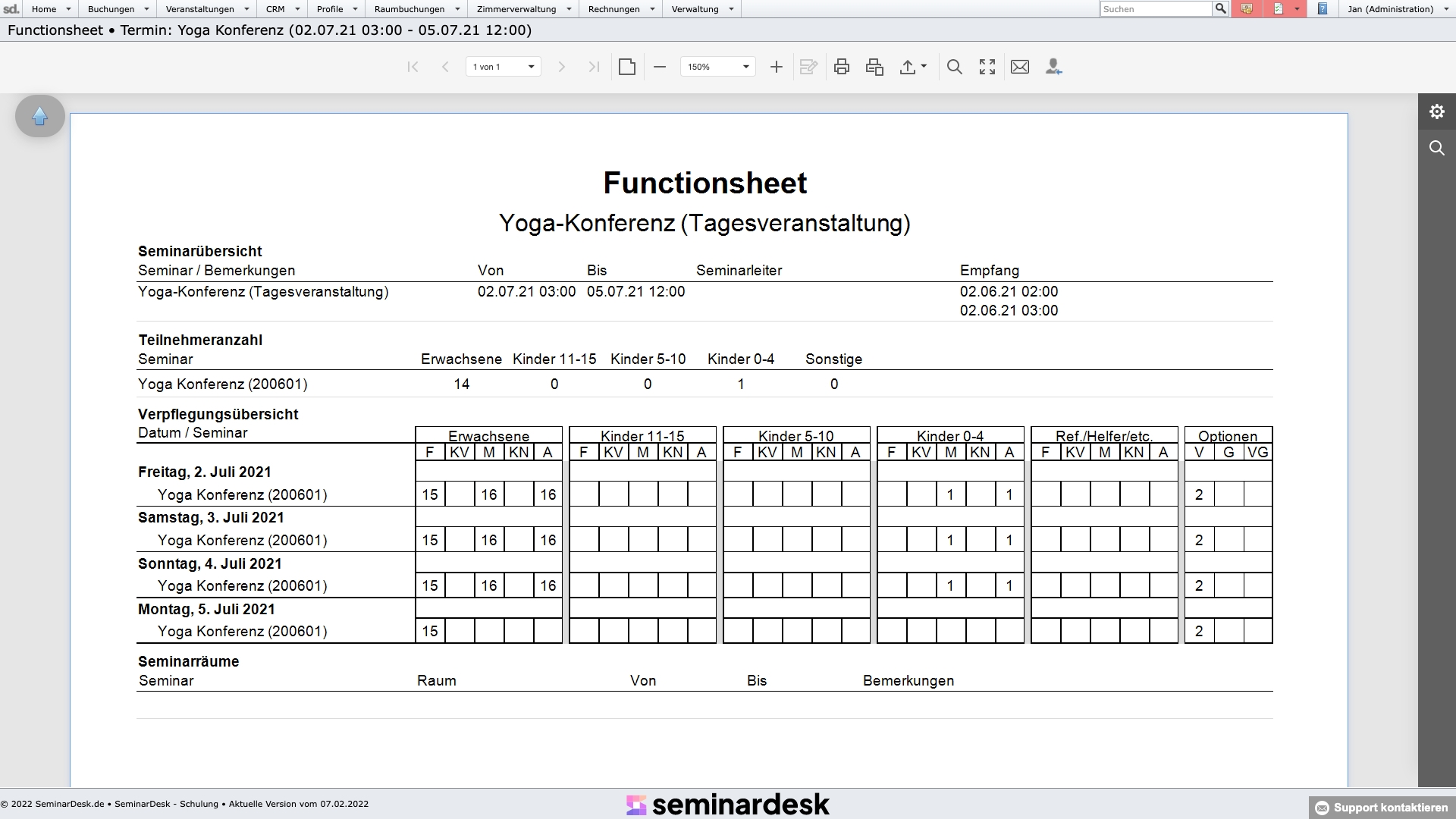1456x819 pixels.
Task: Click the zoom out minus icon
Action: pos(660,67)
